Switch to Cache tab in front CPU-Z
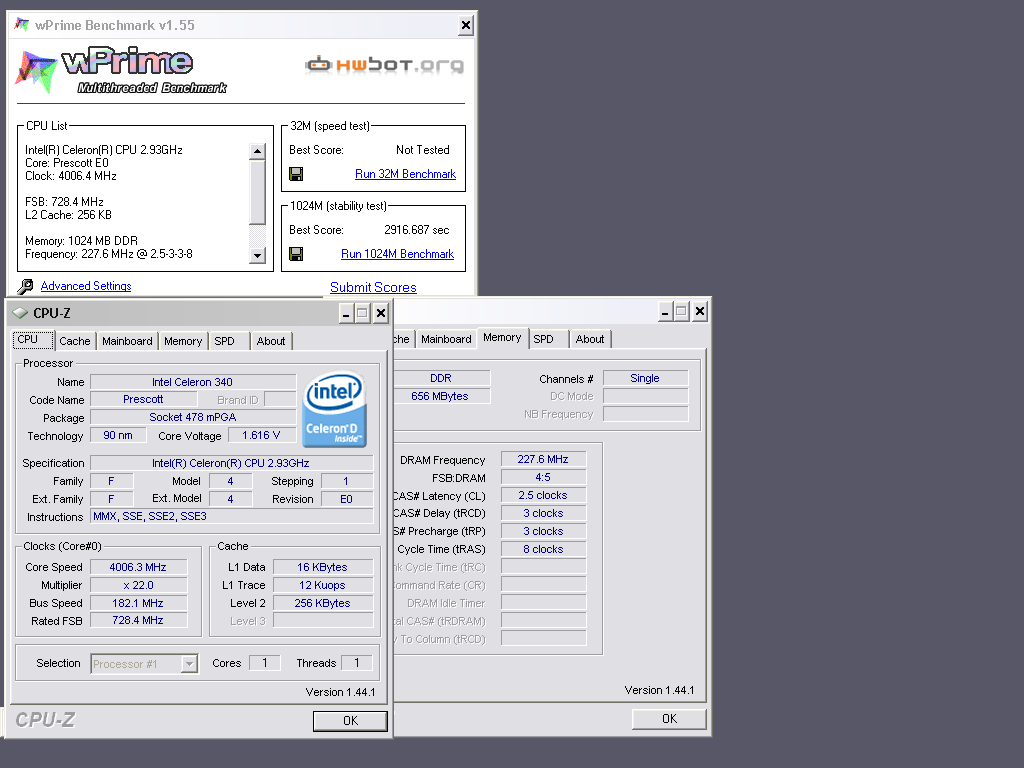Image resolution: width=1024 pixels, height=768 pixels. (x=75, y=341)
